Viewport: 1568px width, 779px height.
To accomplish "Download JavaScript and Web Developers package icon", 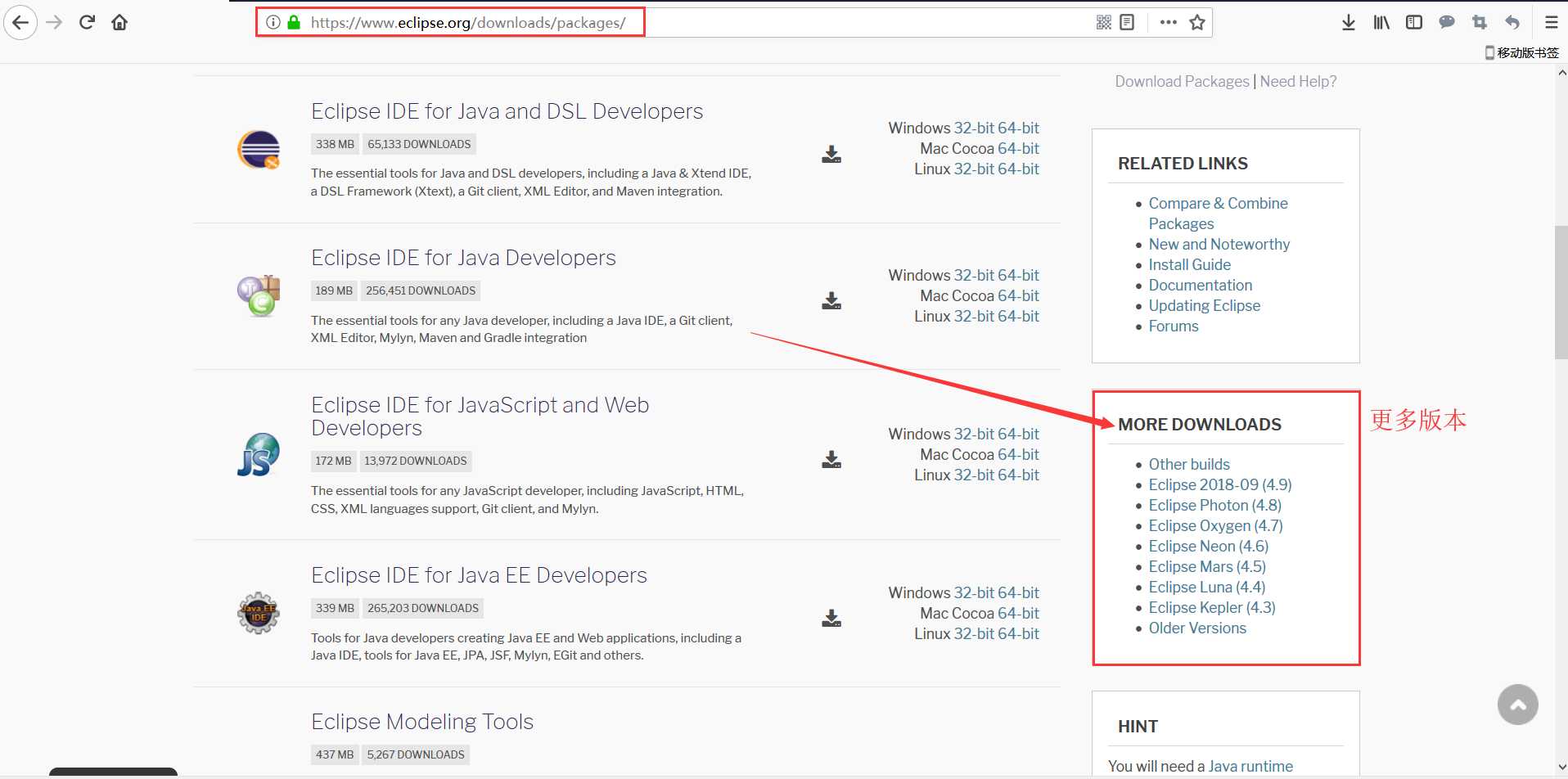I will (831, 459).
